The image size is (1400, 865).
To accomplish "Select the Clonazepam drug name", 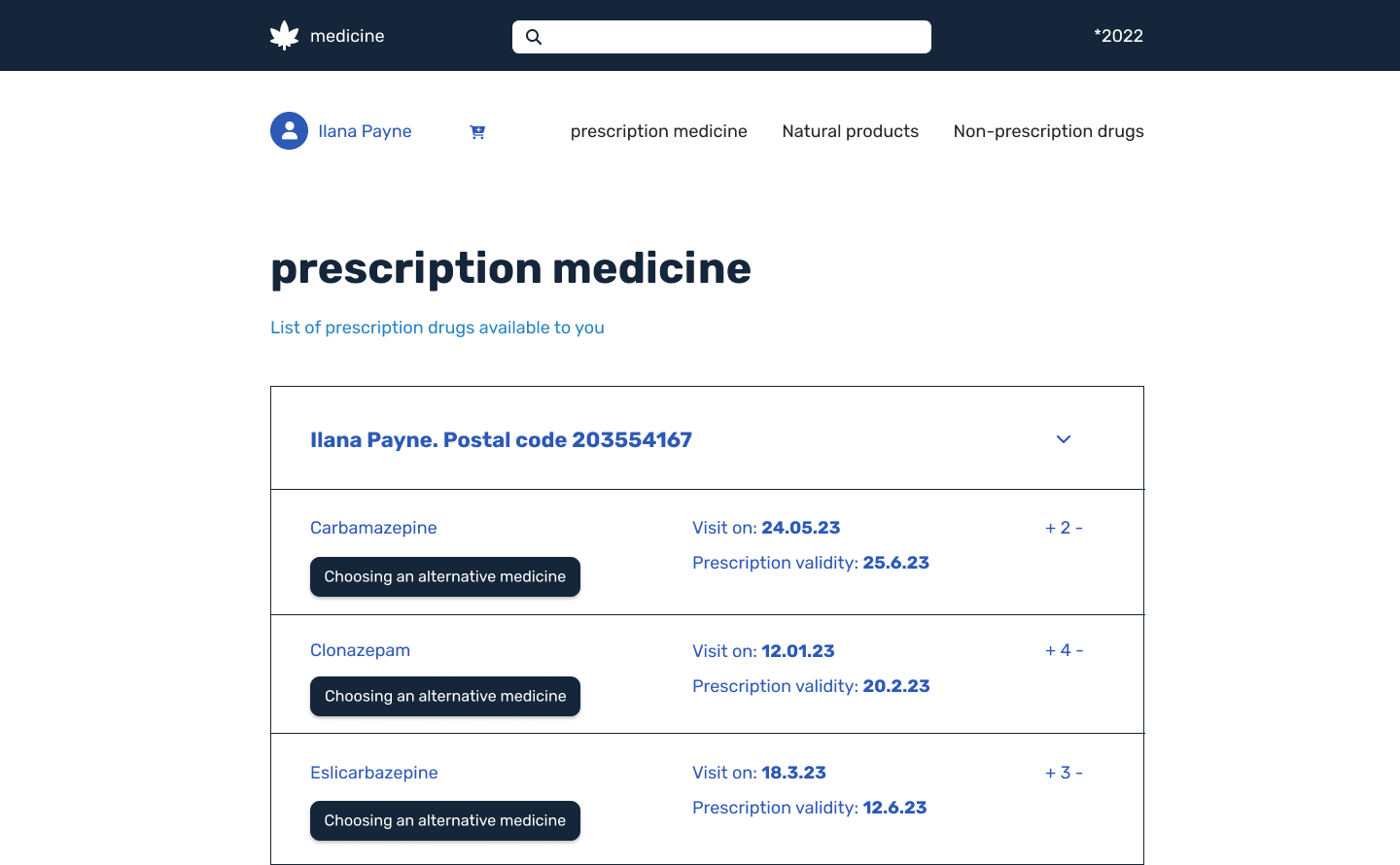I will 360,650.
